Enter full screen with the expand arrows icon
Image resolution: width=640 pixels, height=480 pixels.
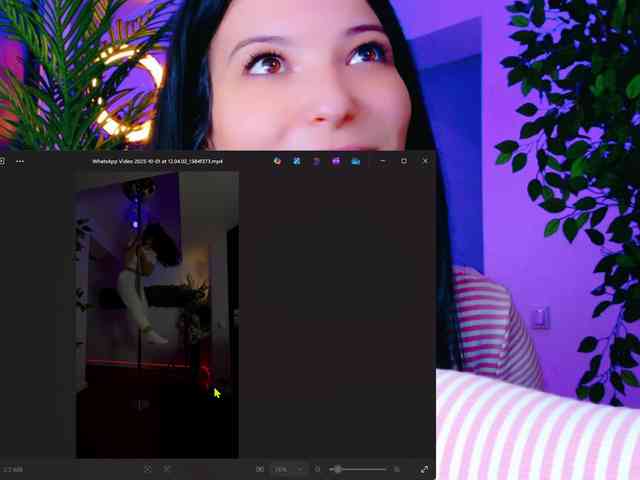click(424, 469)
